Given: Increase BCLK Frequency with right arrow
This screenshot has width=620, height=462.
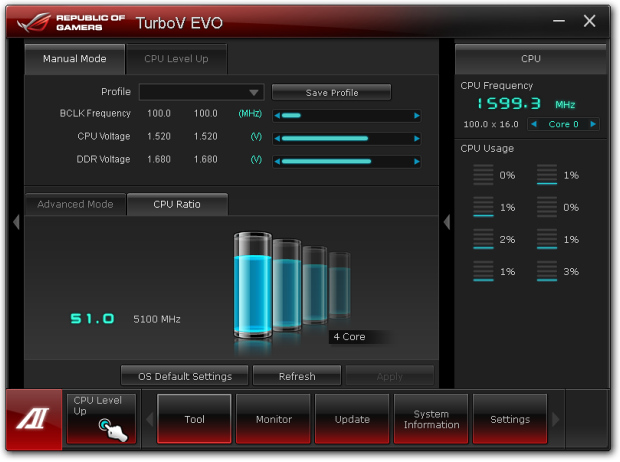Looking at the screenshot, I should pyautogui.click(x=416, y=116).
